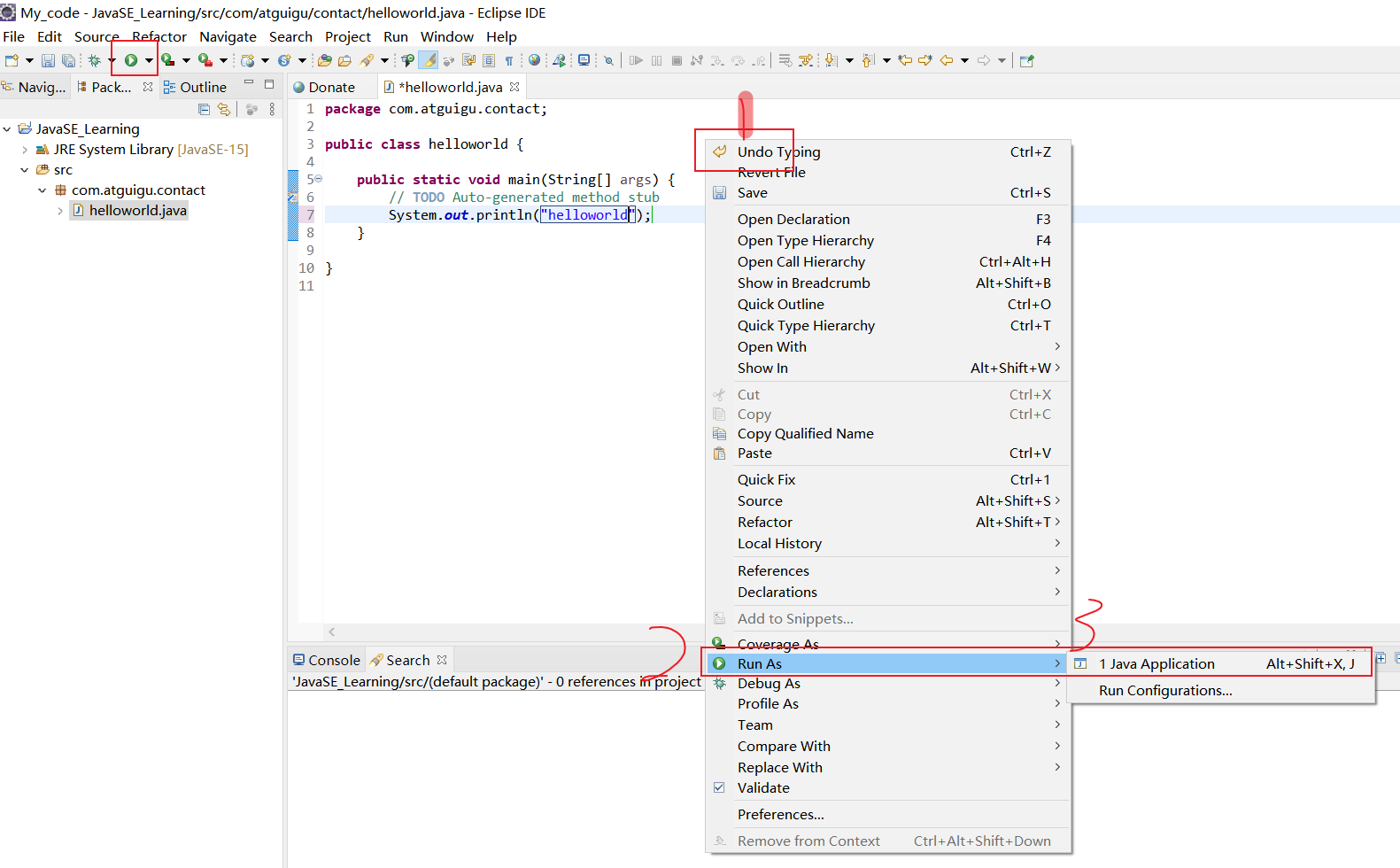This screenshot has width=1400, height=868.
Task: Expand the Debug As submenu
Action: [887, 683]
